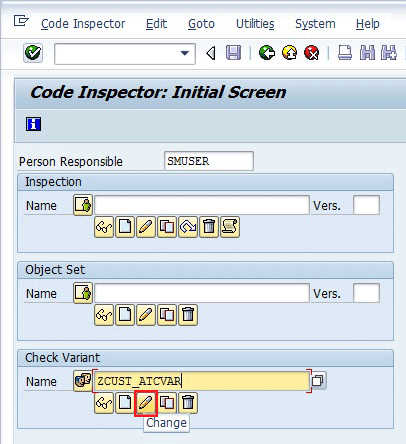Open the command field dropdown arrow
Viewport: 406px width, 444px height.
tap(185, 53)
